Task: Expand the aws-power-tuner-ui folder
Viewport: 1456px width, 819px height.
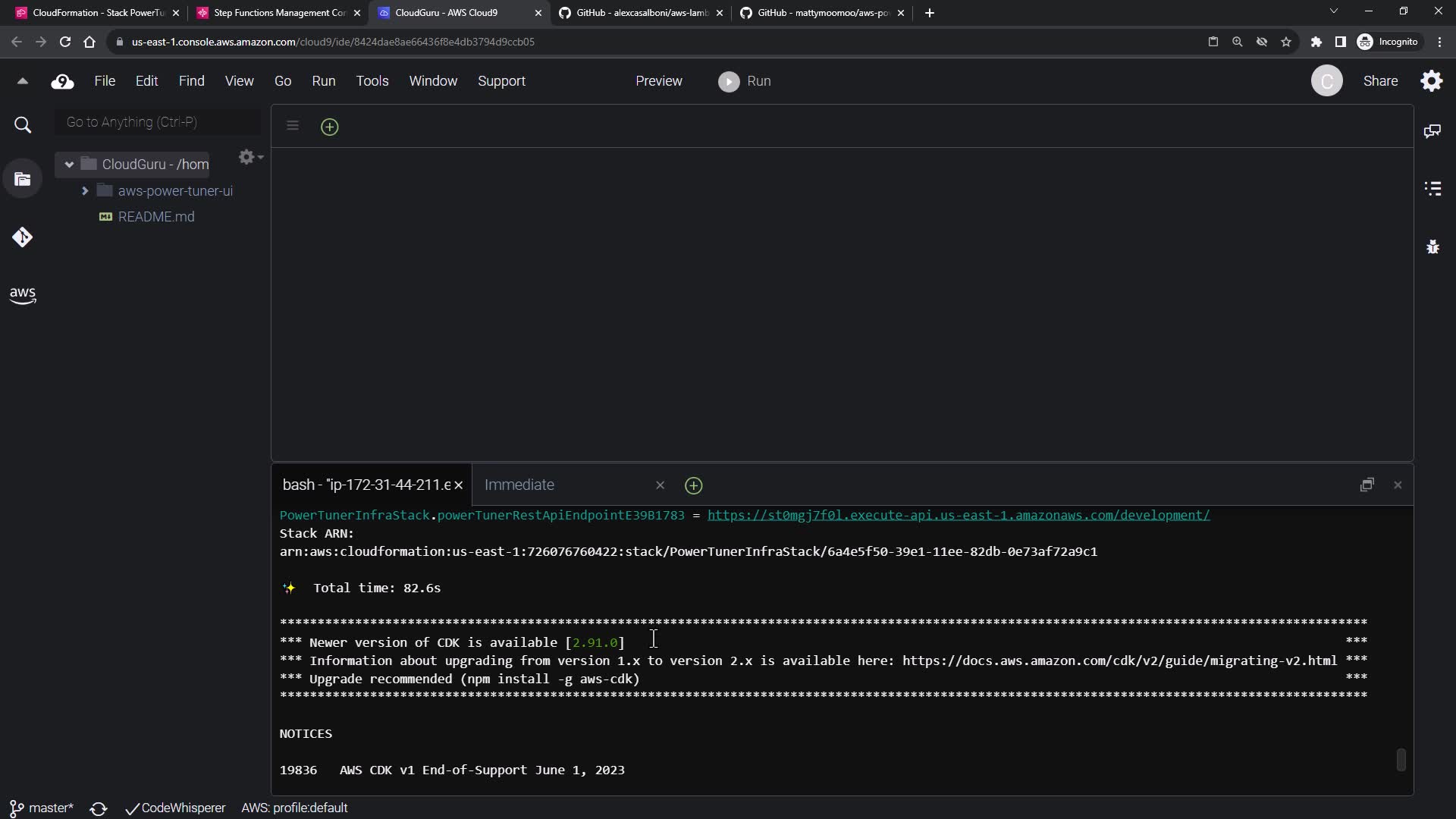Action: [85, 191]
